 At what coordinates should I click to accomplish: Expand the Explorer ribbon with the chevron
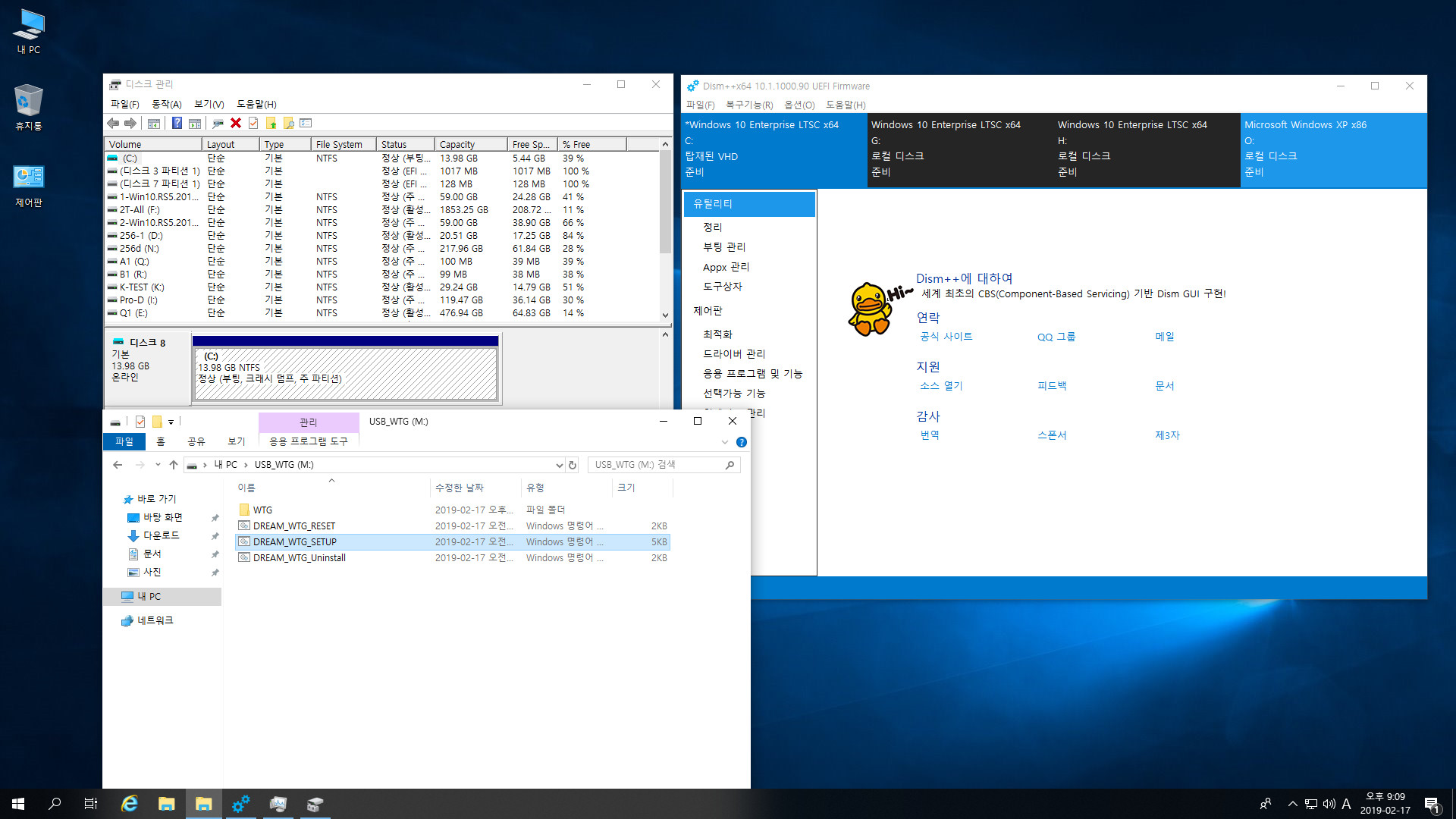[x=724, y=442]
